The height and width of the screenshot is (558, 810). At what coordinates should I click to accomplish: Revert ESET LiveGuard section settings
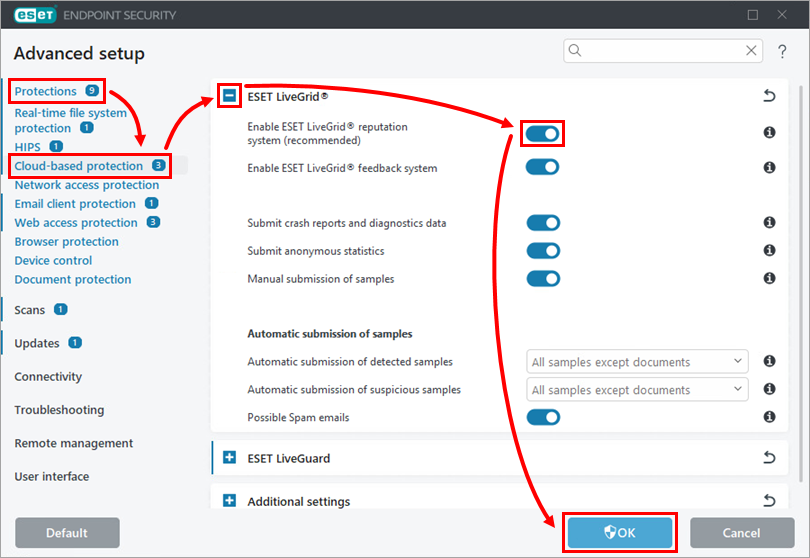[769, 457]
